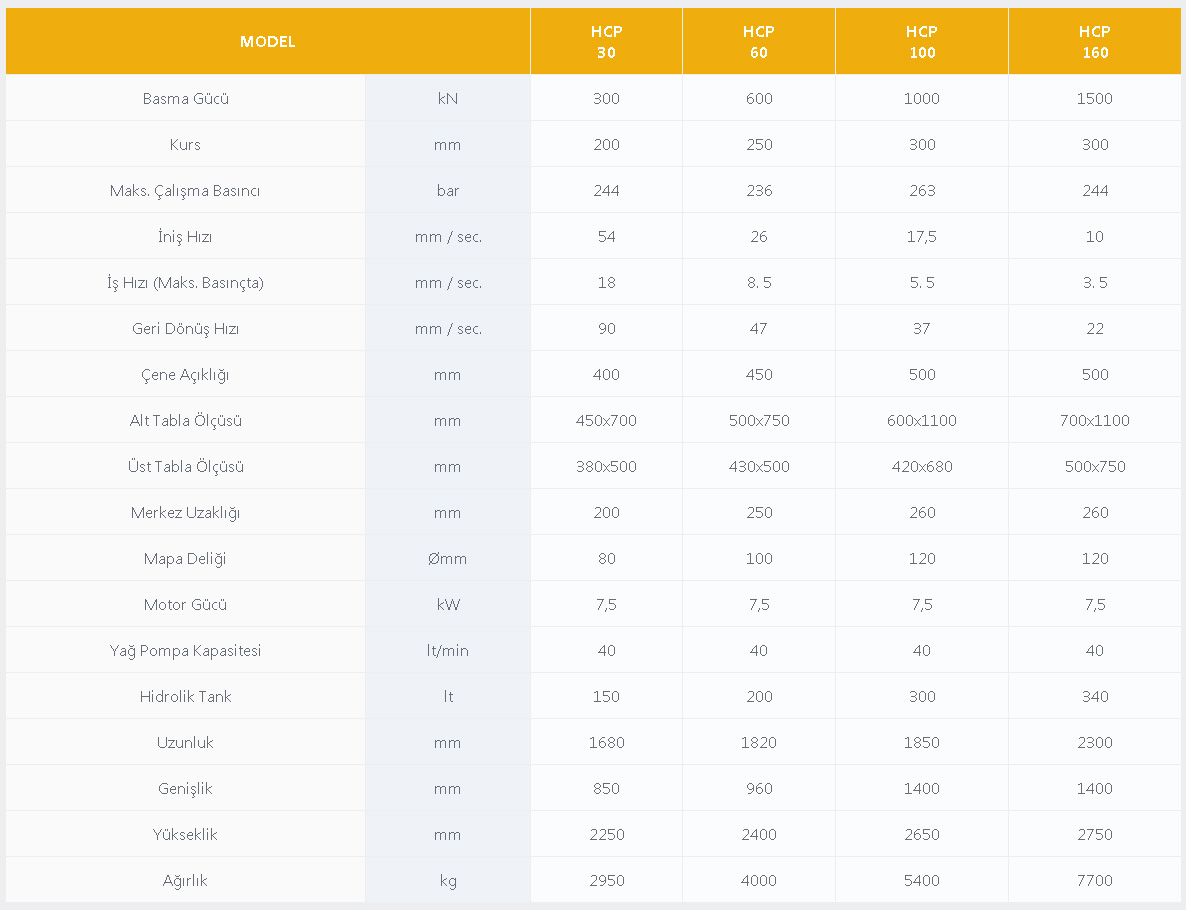1186x910 pixels.
Task: Select the HCP 60 column header
Action: (x=759, y=42)
